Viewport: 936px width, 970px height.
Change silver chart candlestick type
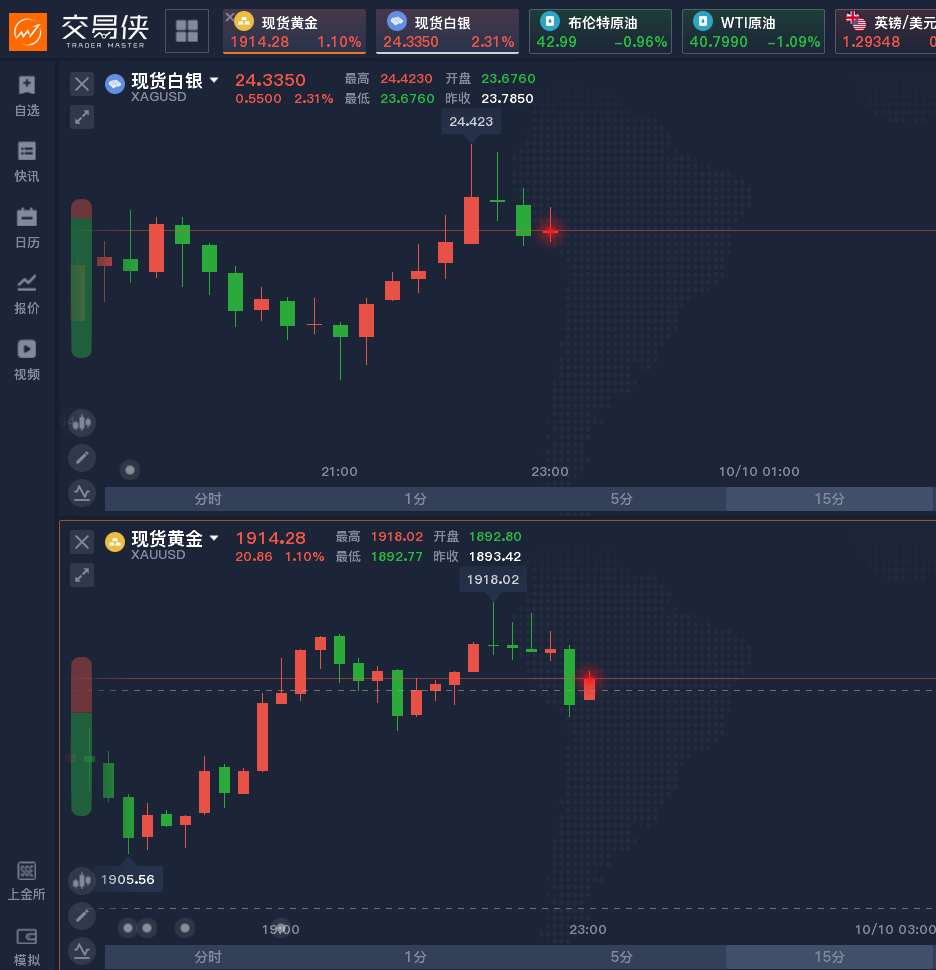(82, 423)
